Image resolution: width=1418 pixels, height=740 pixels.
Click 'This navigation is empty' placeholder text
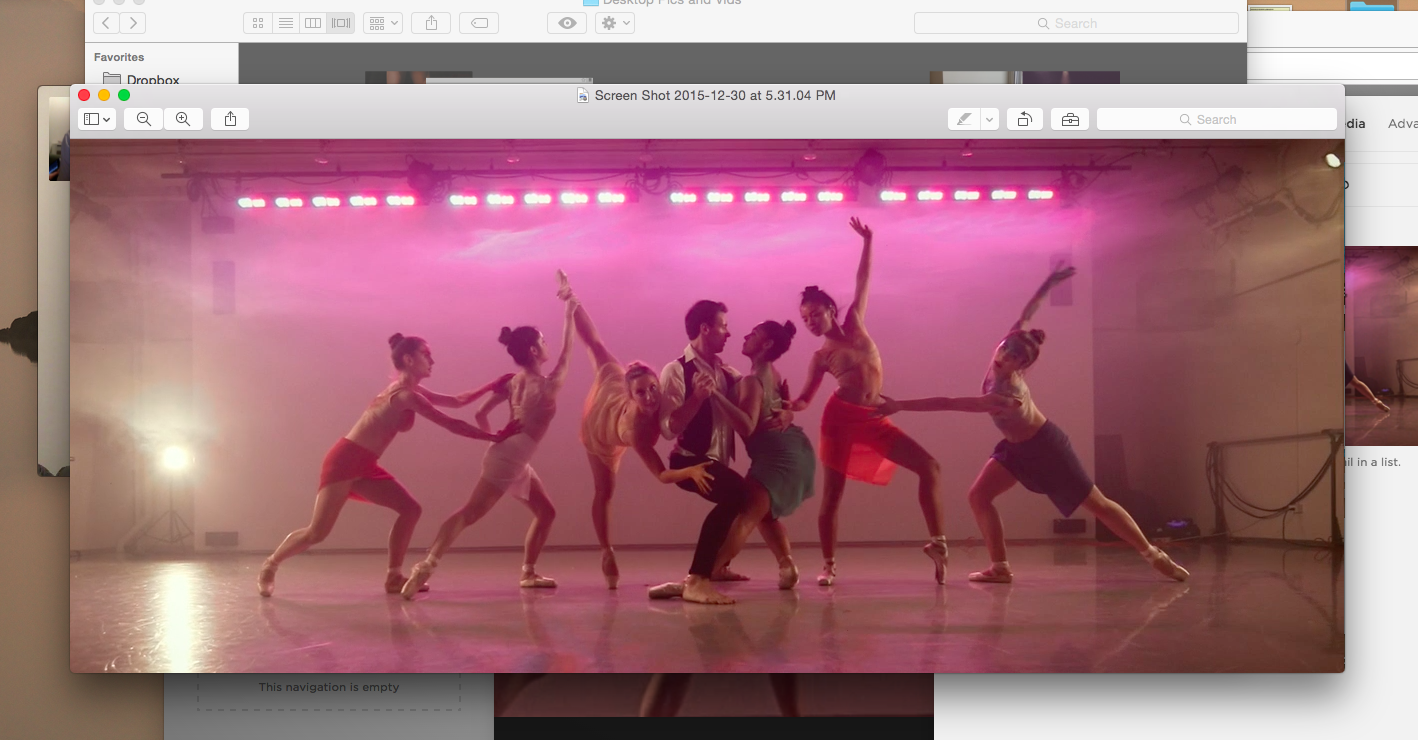pyautogui.click(x=329, y=687)
